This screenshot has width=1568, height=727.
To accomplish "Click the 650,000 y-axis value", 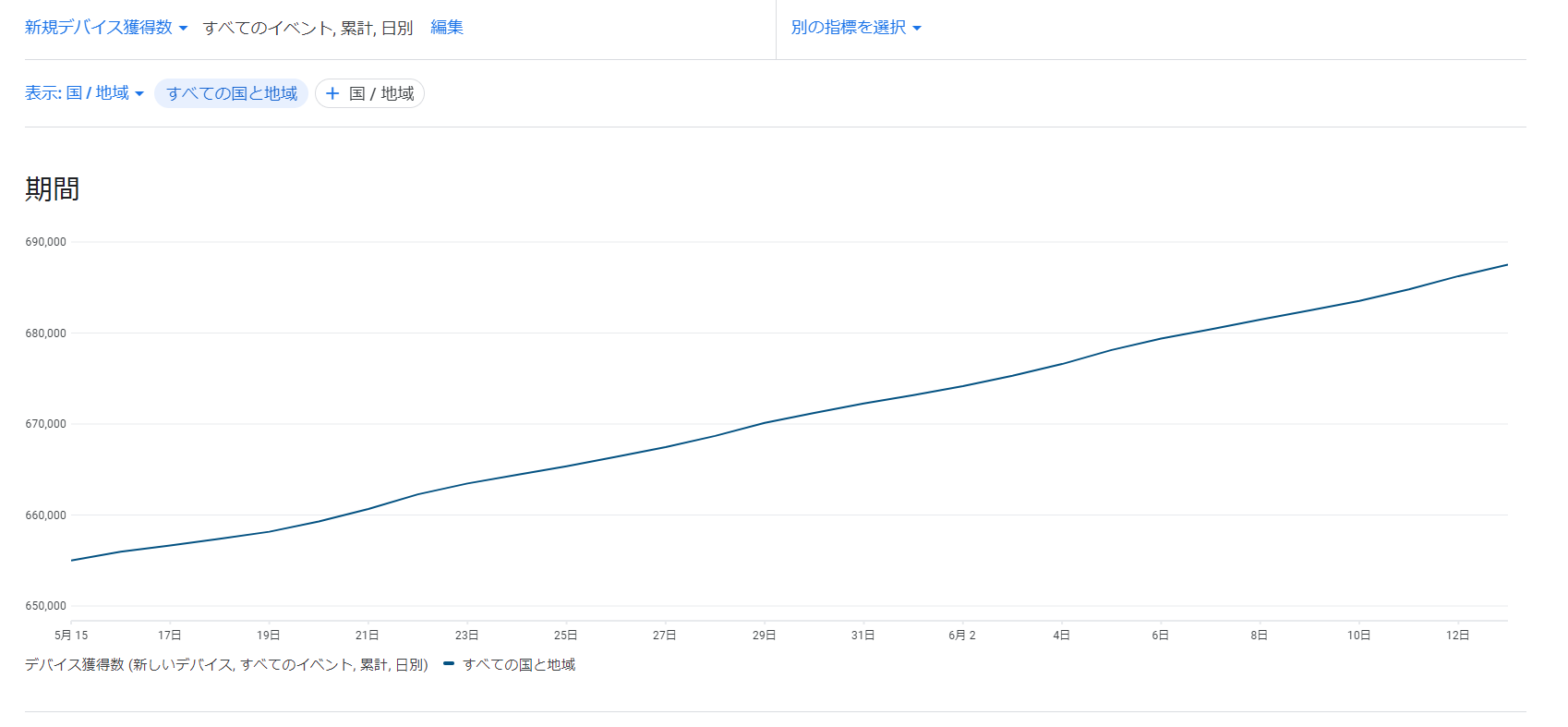I will pyautogui.click(x=45, y=606).
